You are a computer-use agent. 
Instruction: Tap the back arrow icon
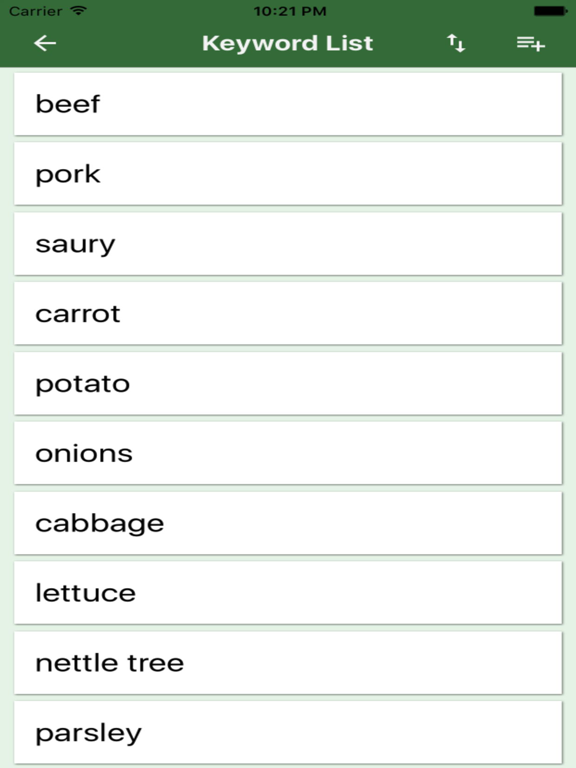click(x=45, y=43)
